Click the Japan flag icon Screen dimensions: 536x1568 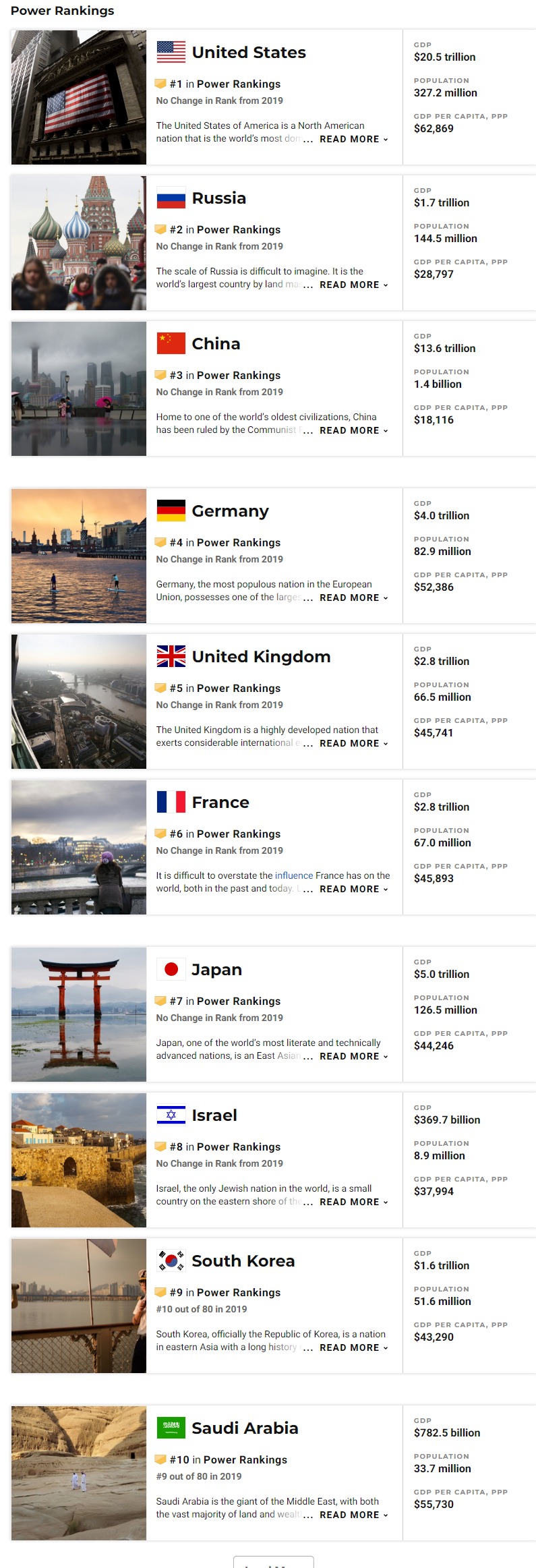point(171,969)
